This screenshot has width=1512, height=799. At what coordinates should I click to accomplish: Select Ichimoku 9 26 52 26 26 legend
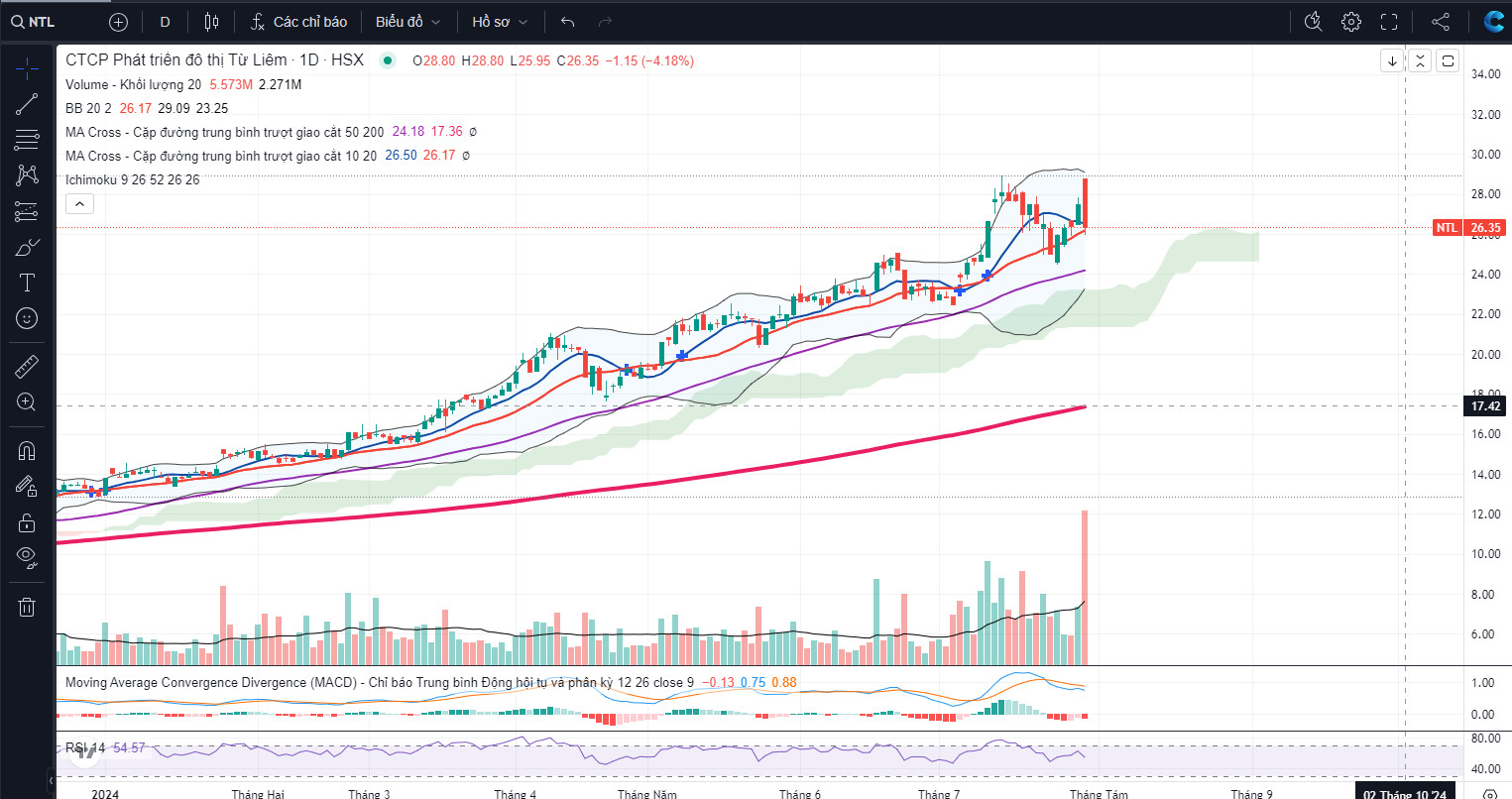133,179
